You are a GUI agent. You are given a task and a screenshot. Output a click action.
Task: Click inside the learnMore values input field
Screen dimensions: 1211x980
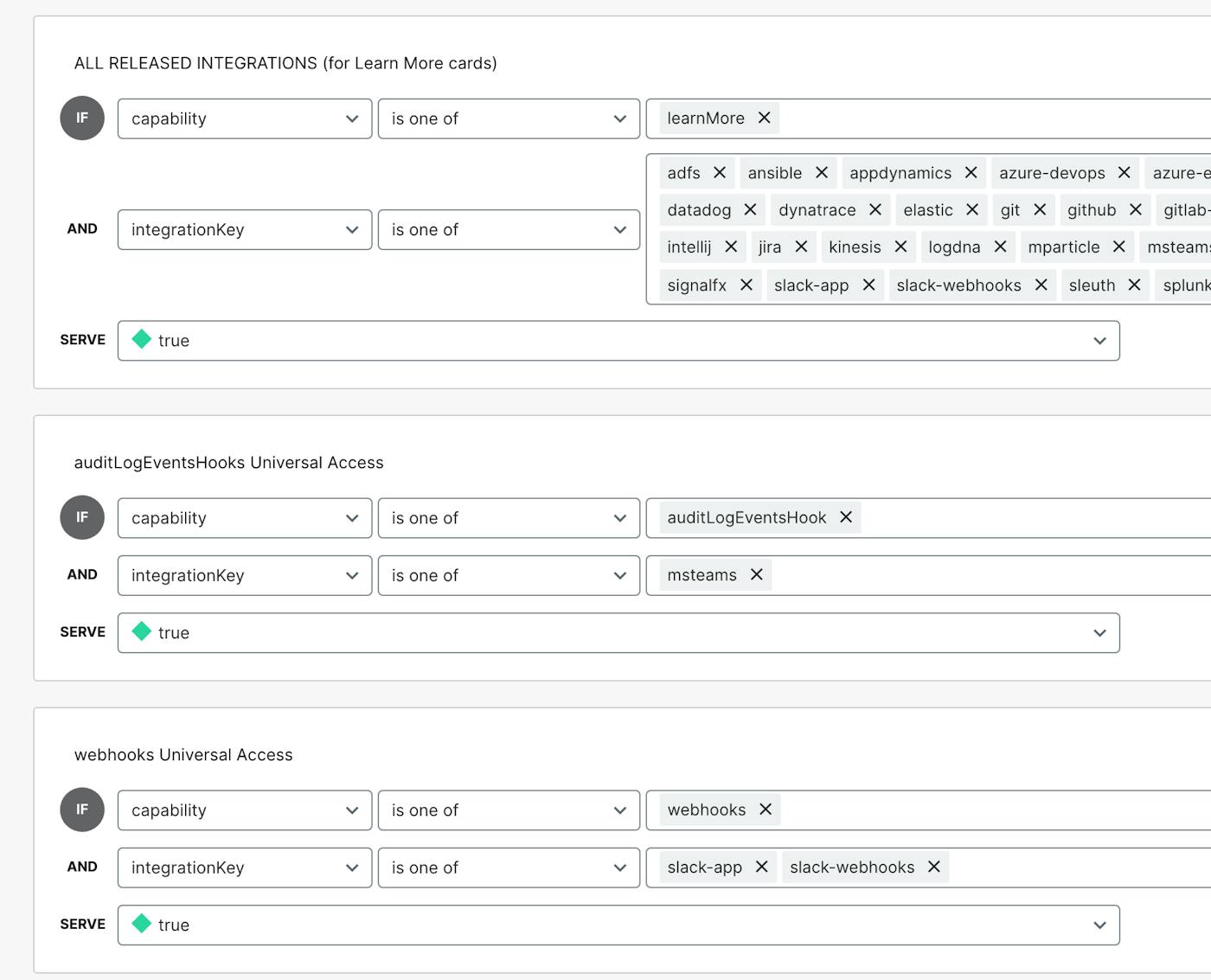(x=995, y=118)
